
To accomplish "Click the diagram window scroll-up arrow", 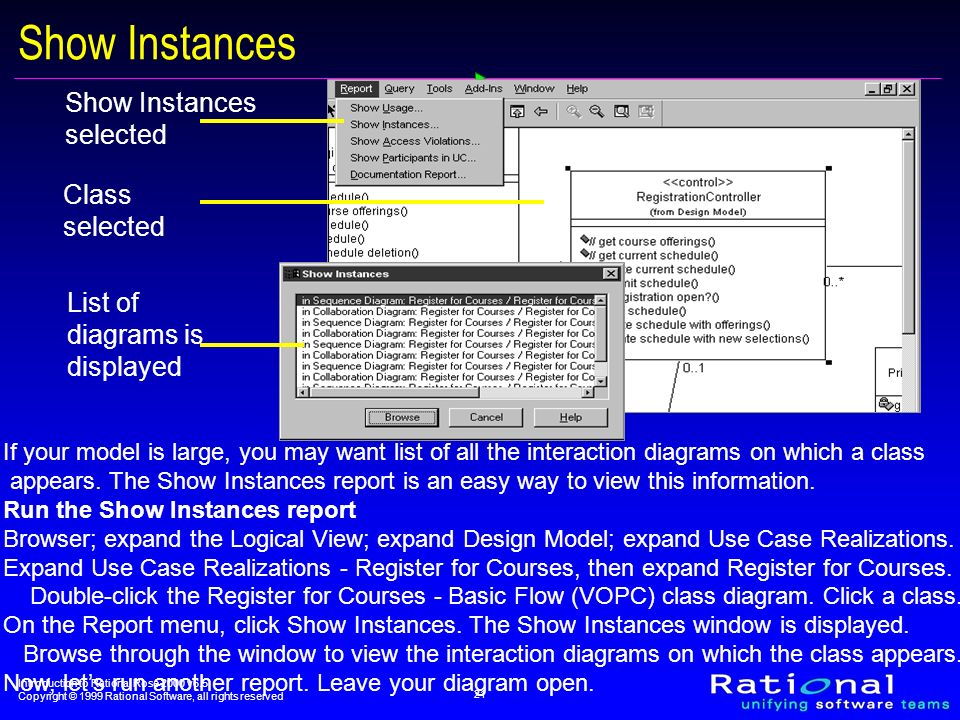I will tap(909, 134).
